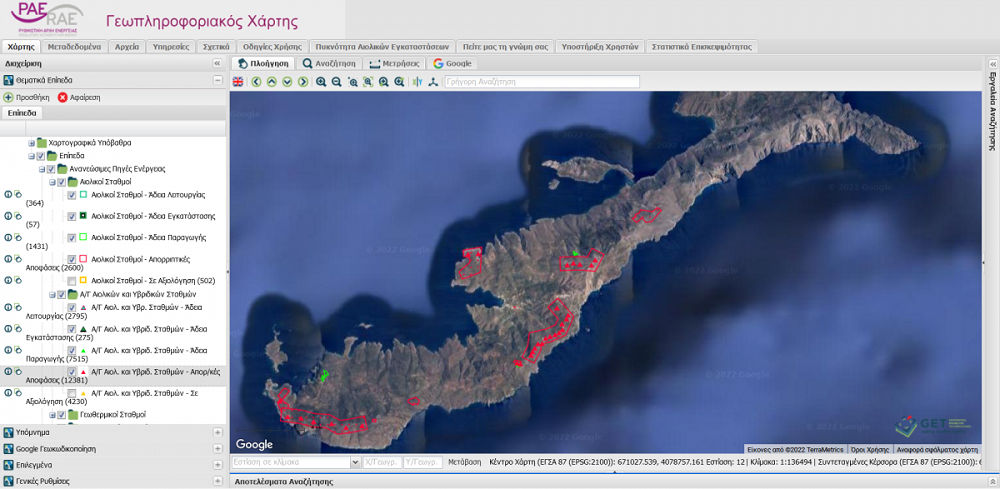Open the scale dropdown in status bar
The height and width of the screenshot is (489, 1000).
click(355, 463)
